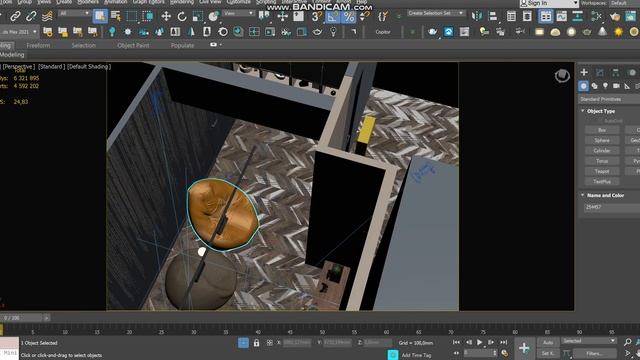
Task: Select the Link tool in the main toolbar
Action: (16, 16)
